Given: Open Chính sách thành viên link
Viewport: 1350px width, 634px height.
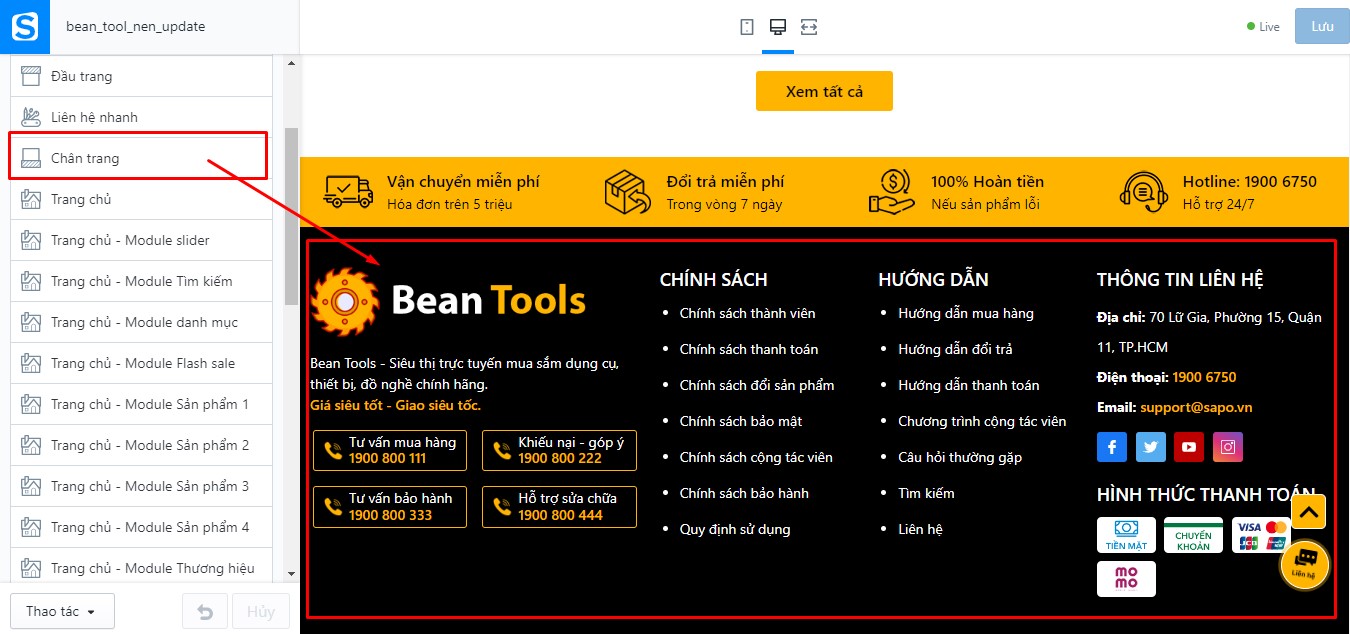Looking at the screenshot, I should click(x=747, y=313).
